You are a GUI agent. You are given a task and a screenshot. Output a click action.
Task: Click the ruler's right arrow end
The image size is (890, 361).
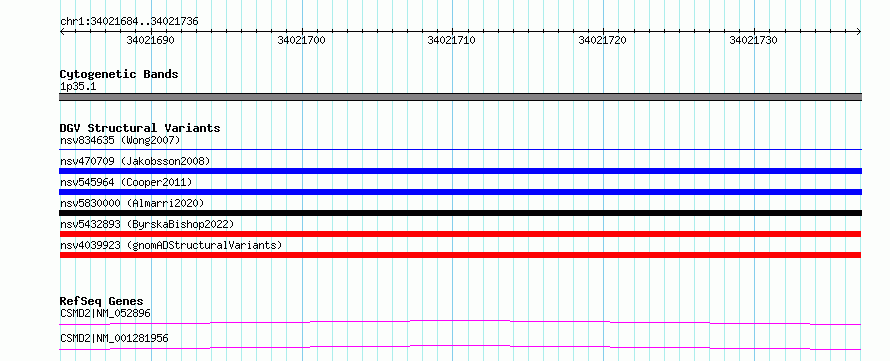[x=859, y=32]
